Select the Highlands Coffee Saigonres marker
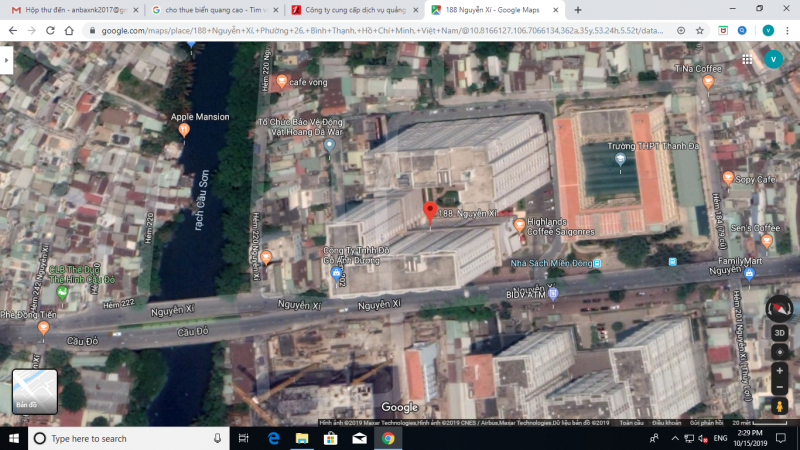Screen dimensions: 800x450 coord(519,226)
